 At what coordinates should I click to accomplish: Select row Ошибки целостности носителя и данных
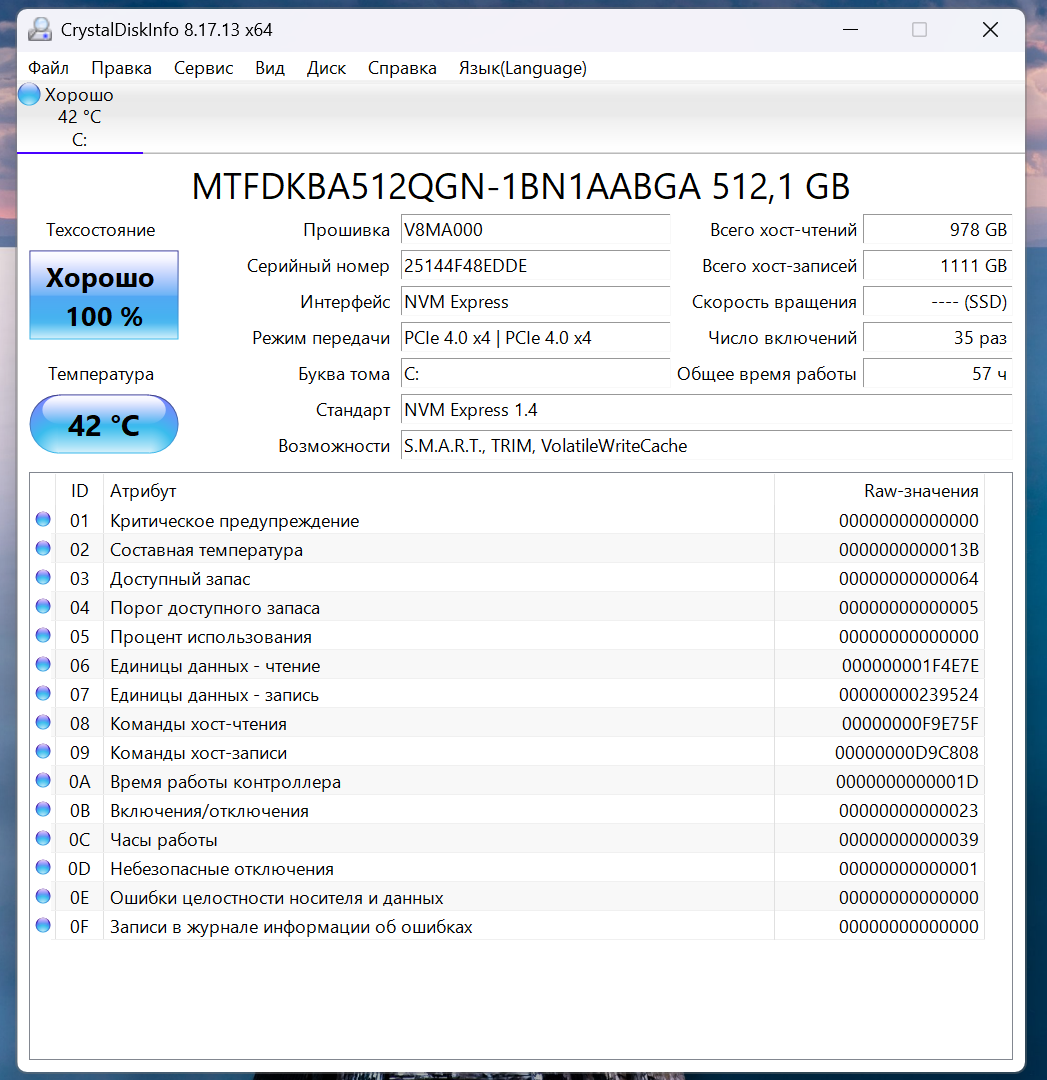point(507,897)
